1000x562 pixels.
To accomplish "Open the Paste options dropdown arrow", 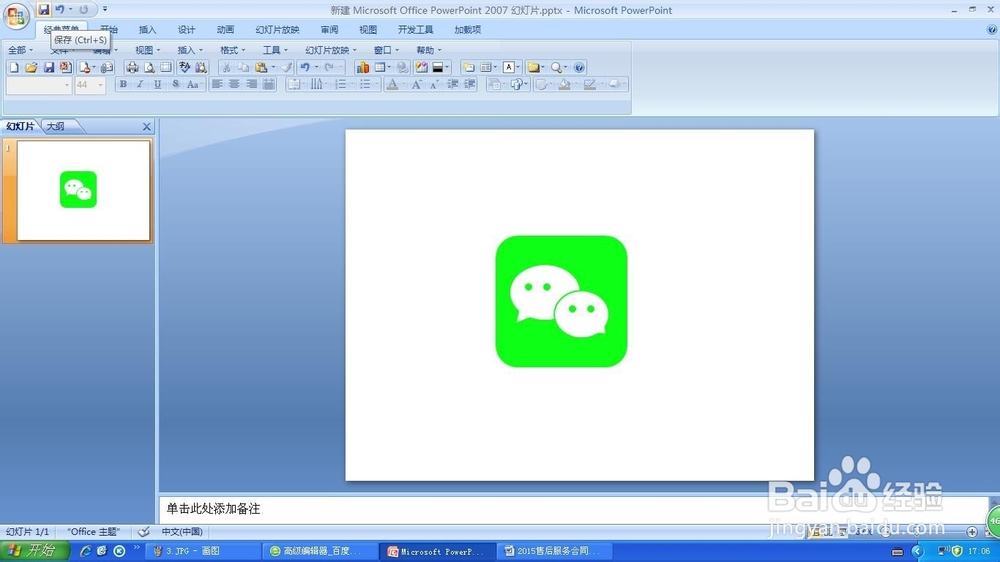I will point(274,67).
